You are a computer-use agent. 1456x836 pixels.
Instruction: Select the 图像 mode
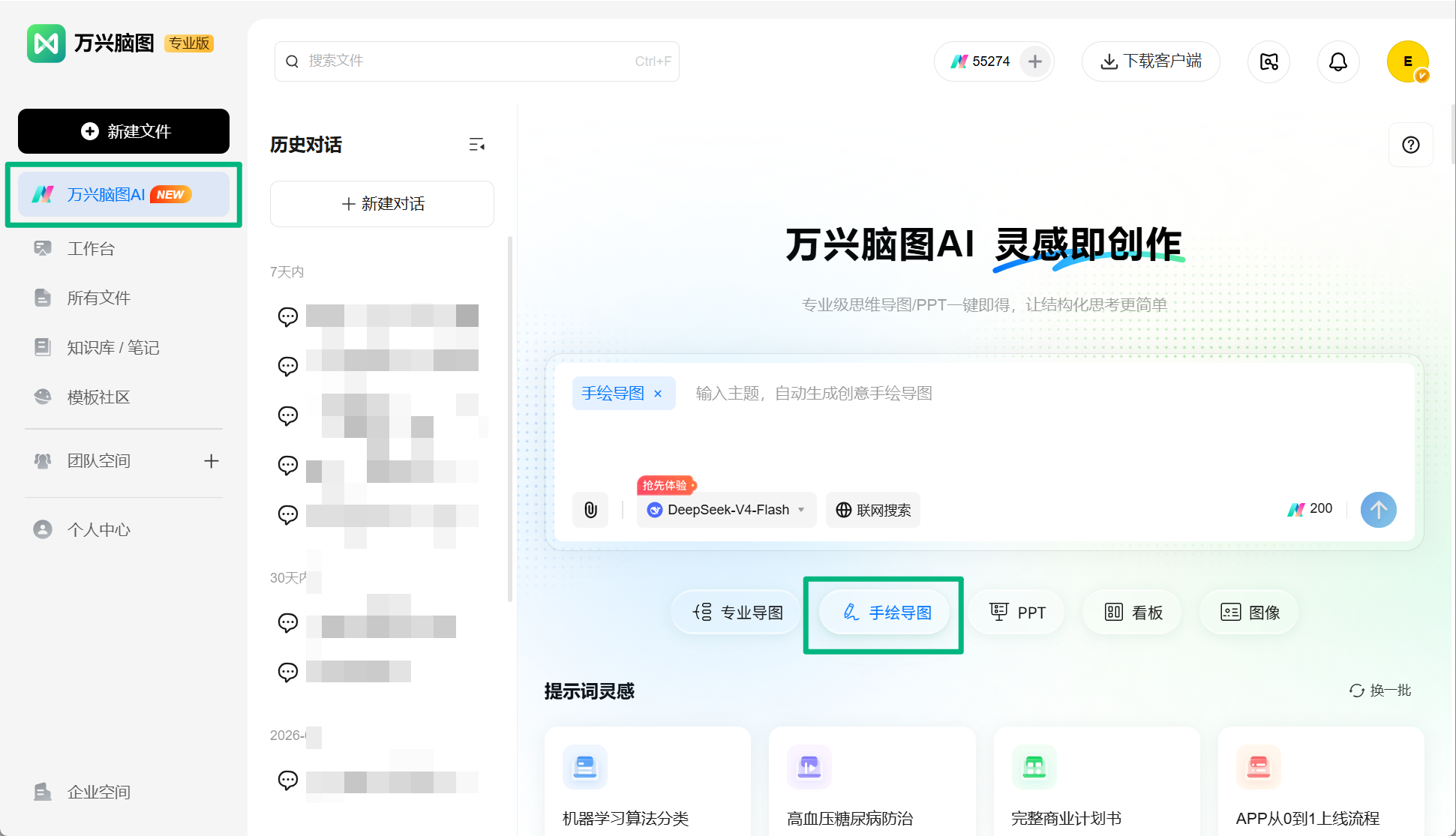[1249, 613]
